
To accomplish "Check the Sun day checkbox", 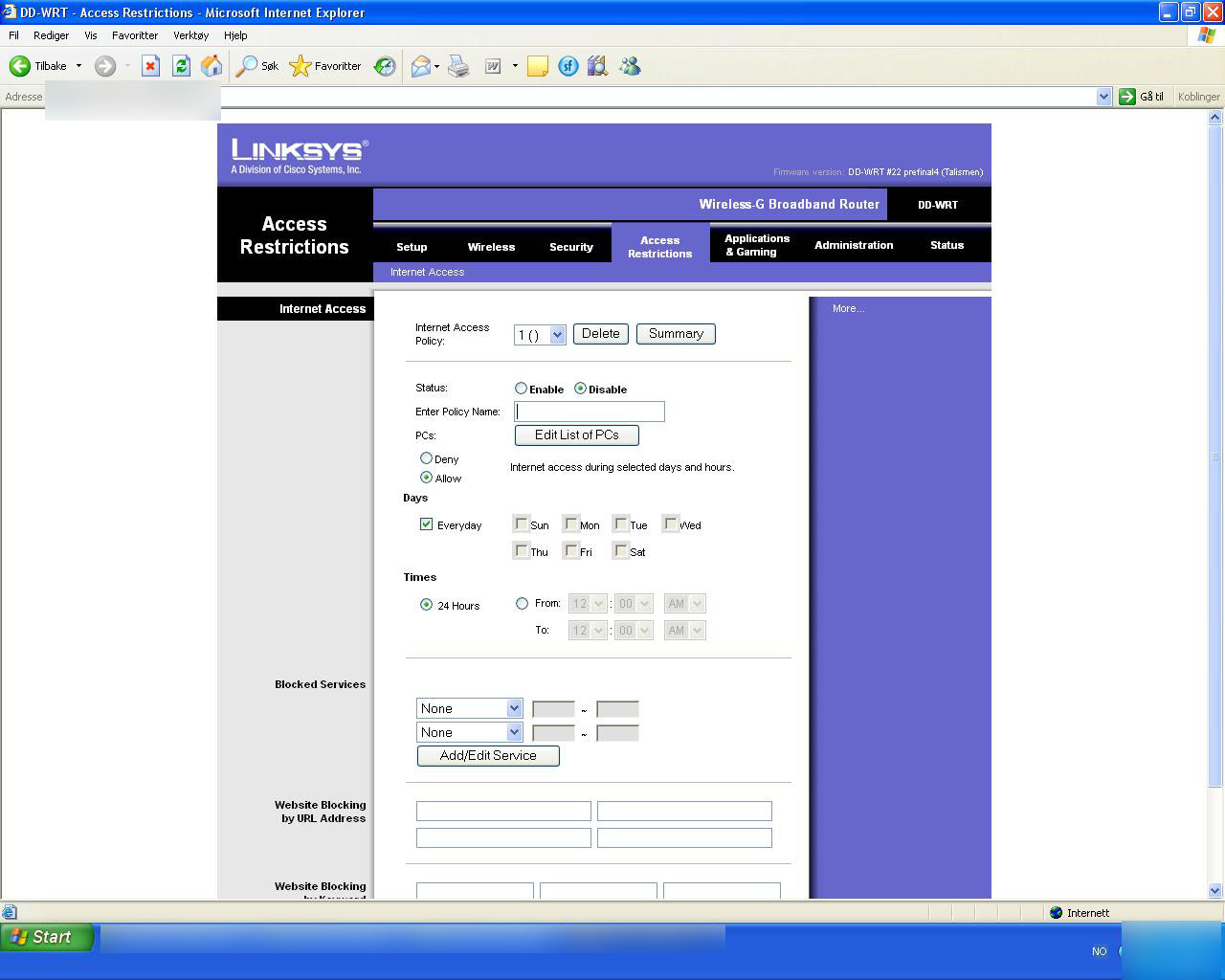I will pyautogui.click(x=522, y=523).
